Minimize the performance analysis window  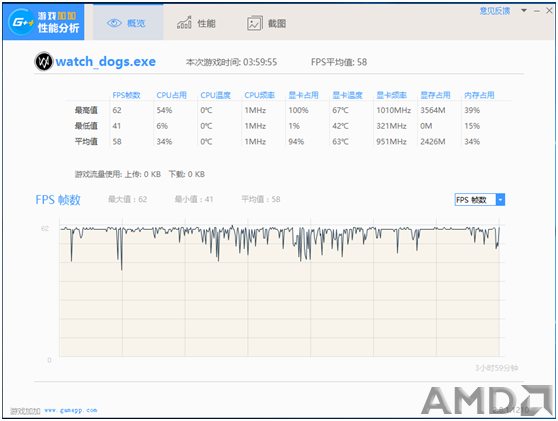[537, 11]
